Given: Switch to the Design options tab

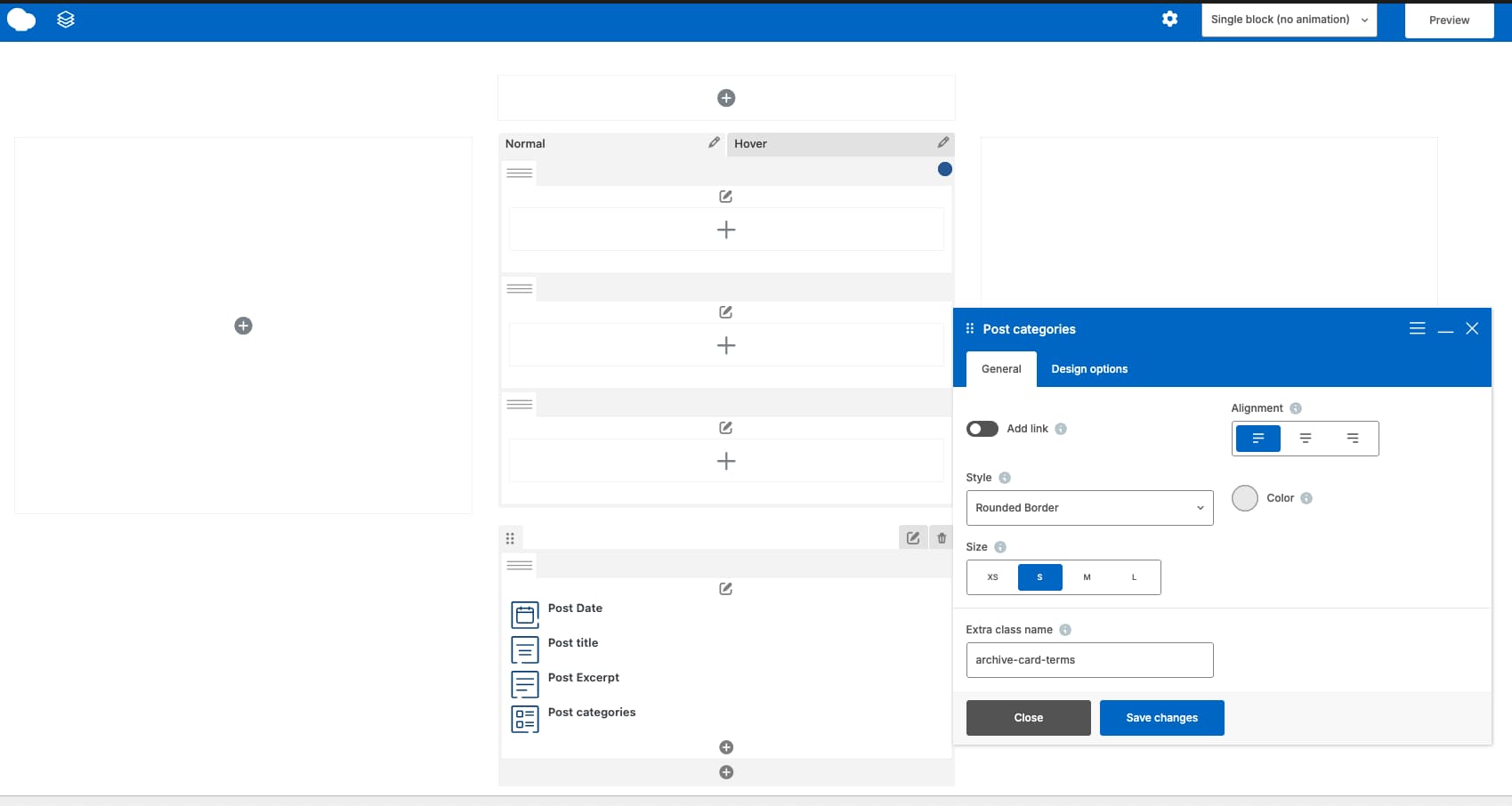Looking at the screenshot, I should coord(1089,369).
